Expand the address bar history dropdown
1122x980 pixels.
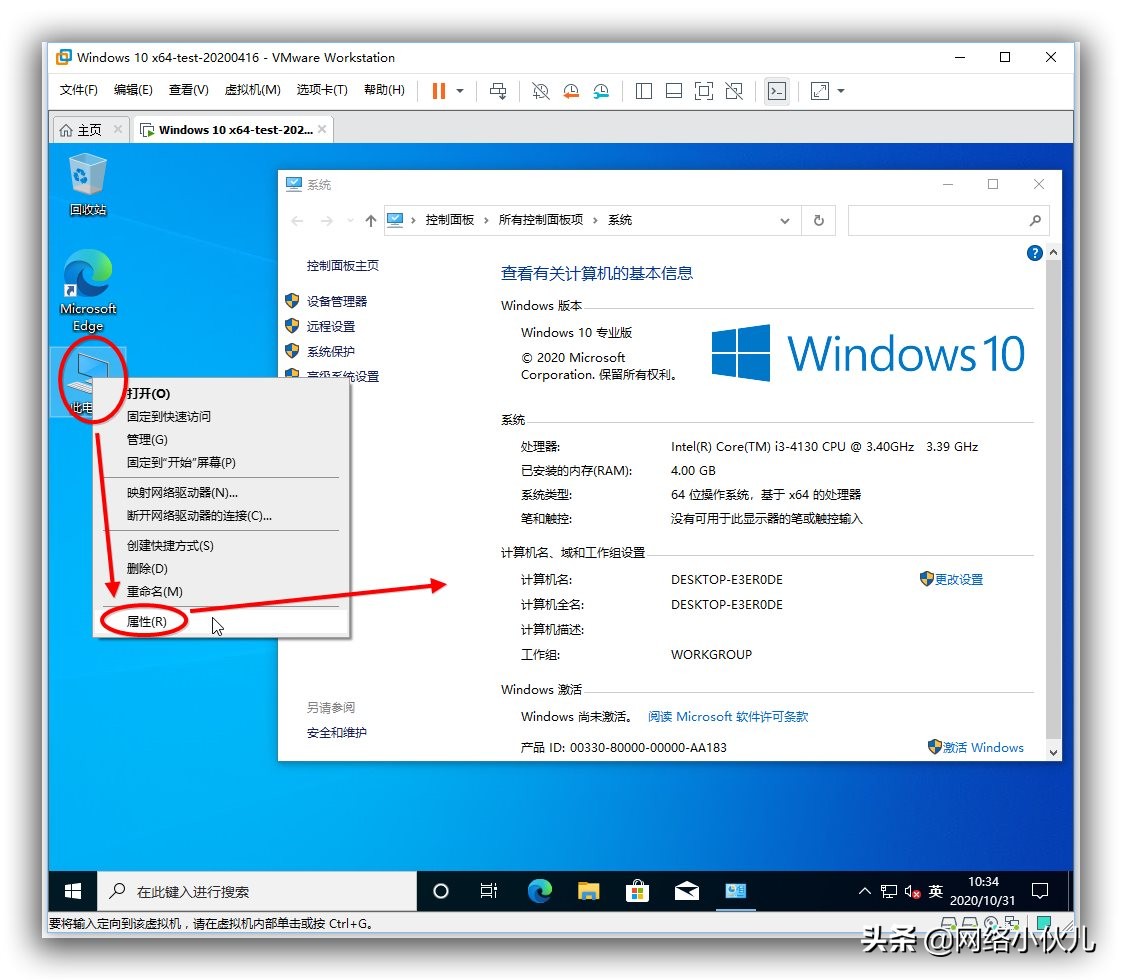(x=785, y=220)
